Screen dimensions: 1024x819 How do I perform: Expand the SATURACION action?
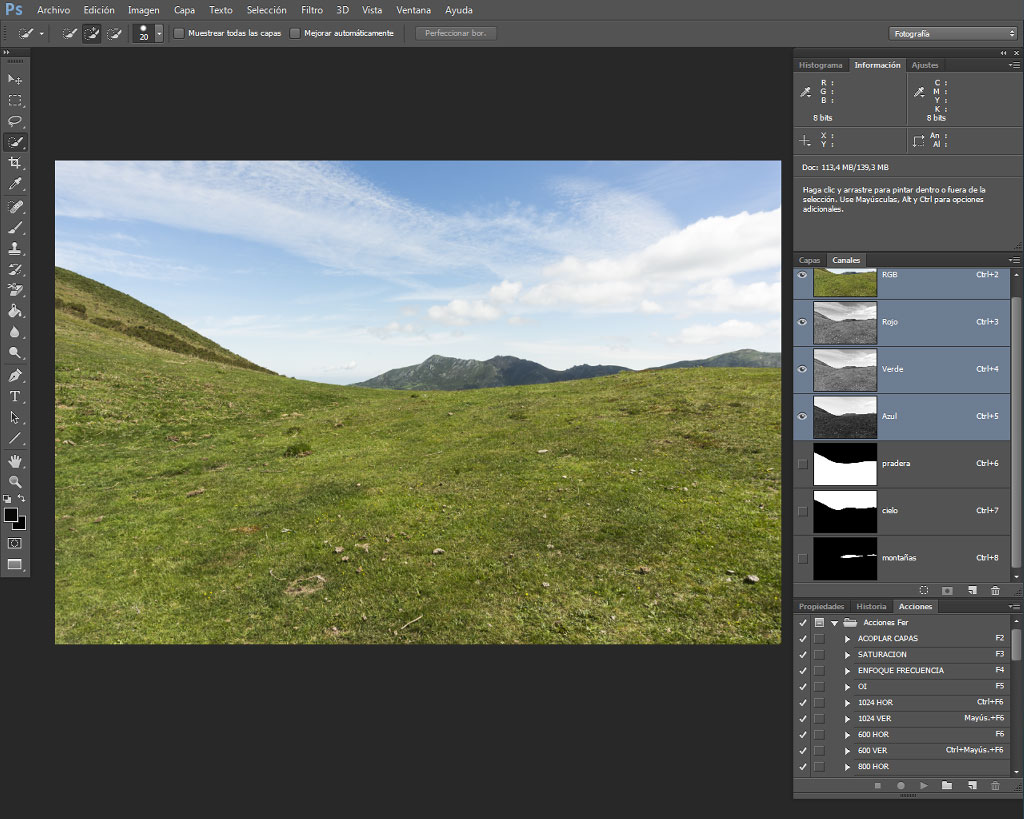click(x=847, y=654)
